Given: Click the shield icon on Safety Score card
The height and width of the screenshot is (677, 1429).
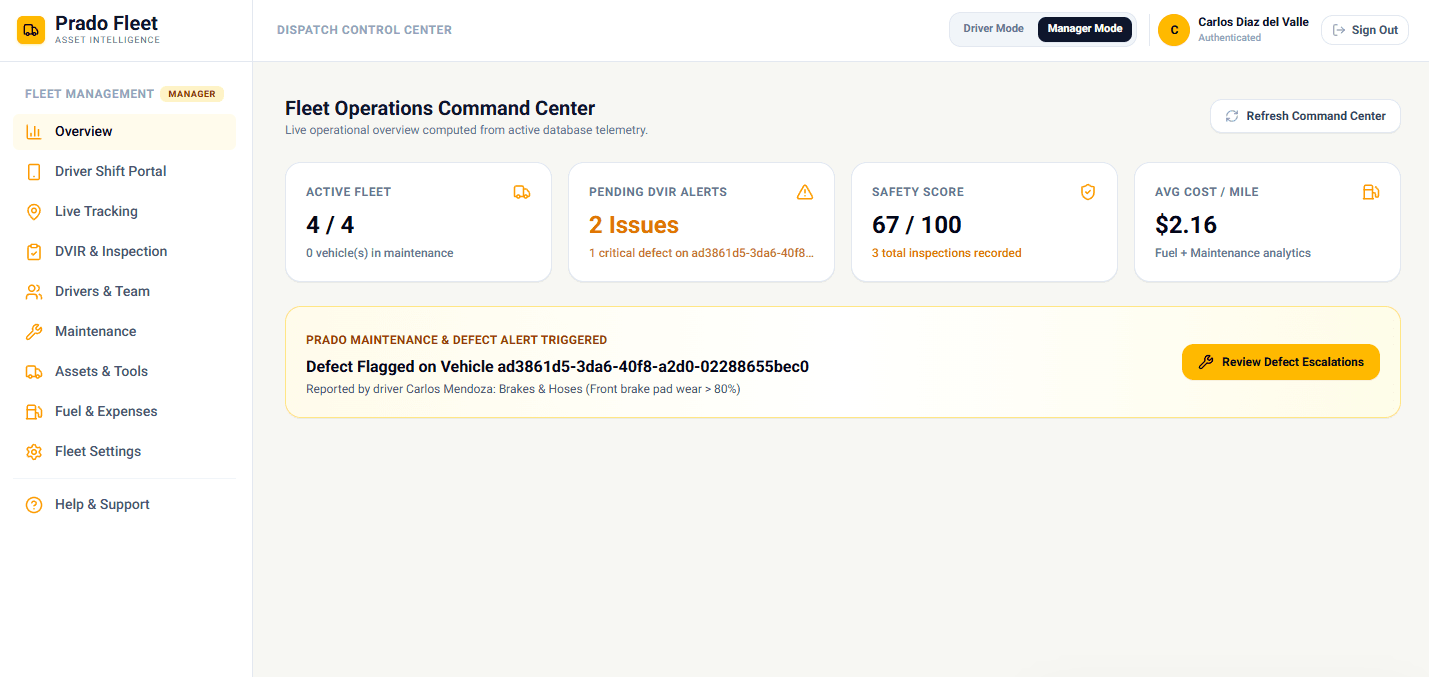Looking at the screenshot, I should point(1088,192).
